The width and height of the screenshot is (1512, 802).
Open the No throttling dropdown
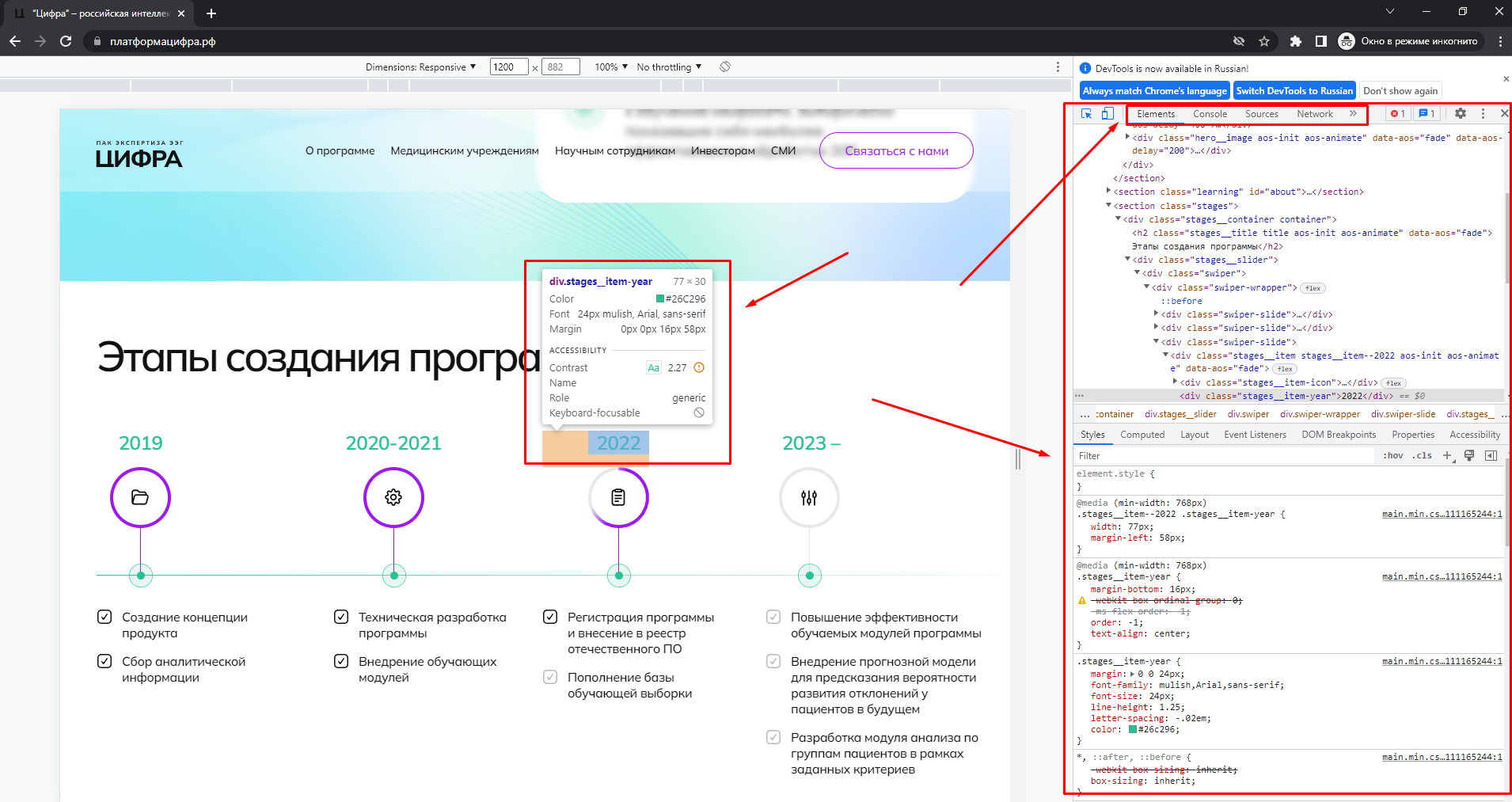(669, 67)
